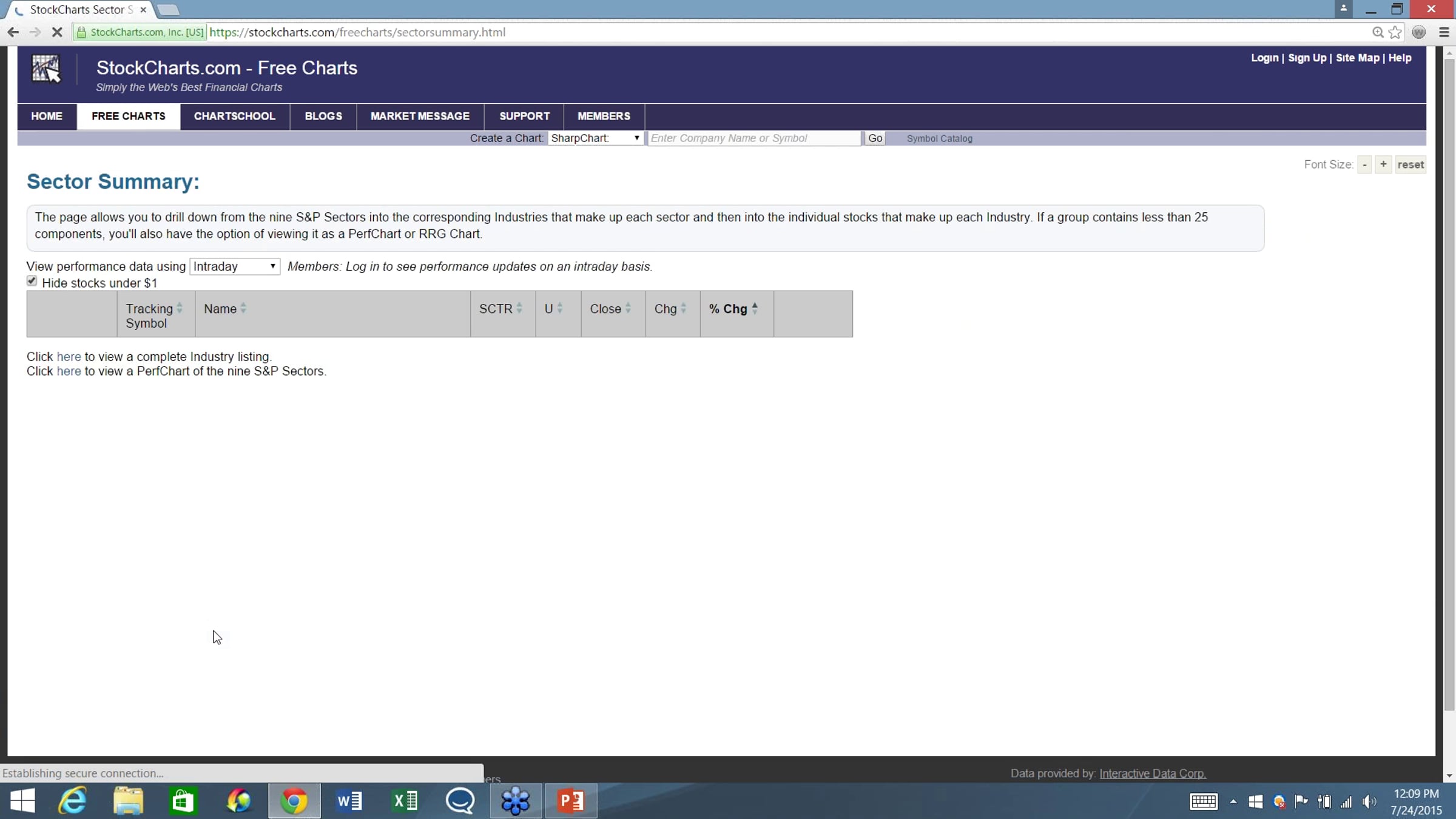Viewport: 1456px width, 819px height.
Task: Open the Site Map link
Action: tap(1357, 58)
